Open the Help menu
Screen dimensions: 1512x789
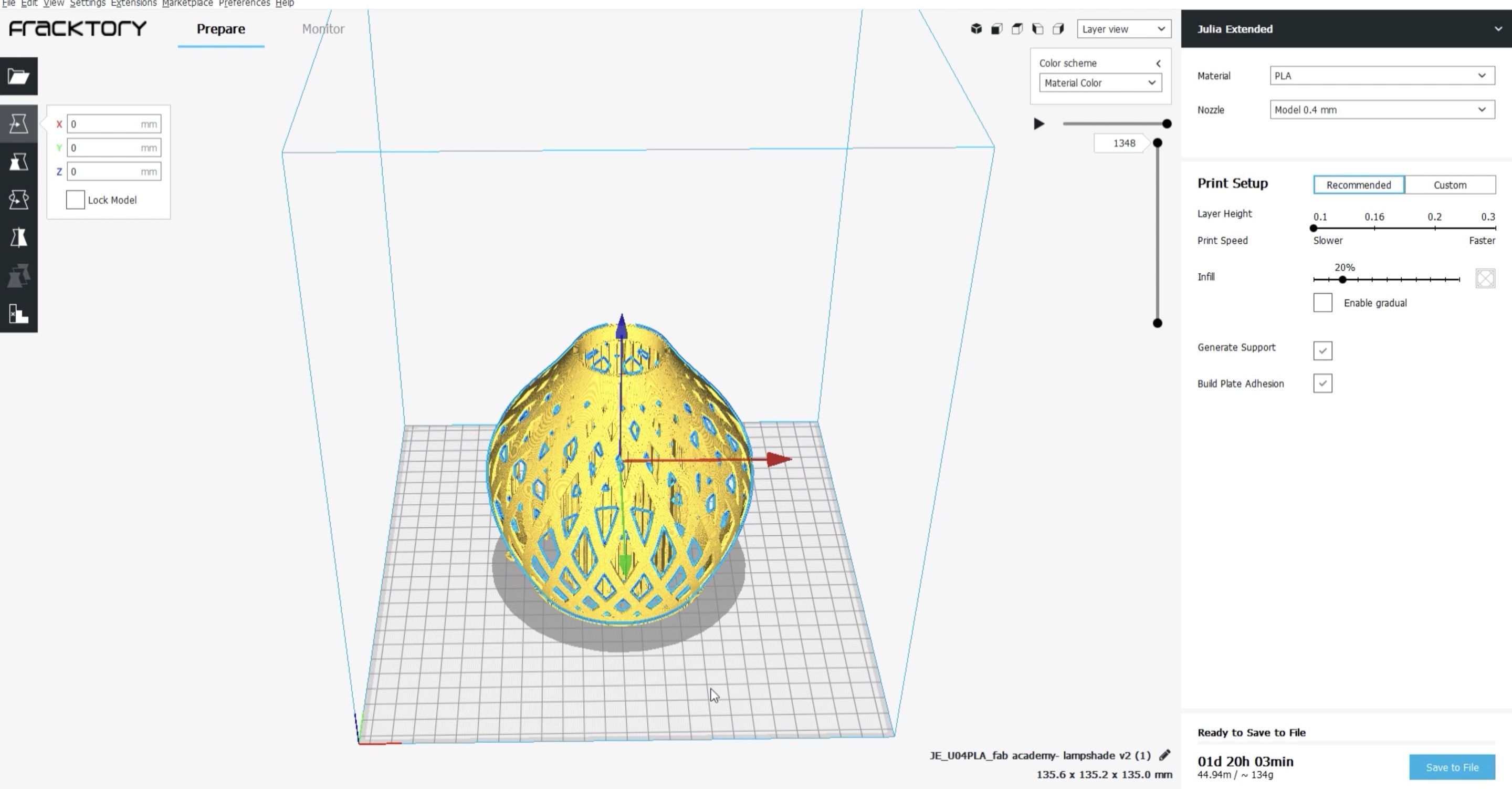[285, 3]
